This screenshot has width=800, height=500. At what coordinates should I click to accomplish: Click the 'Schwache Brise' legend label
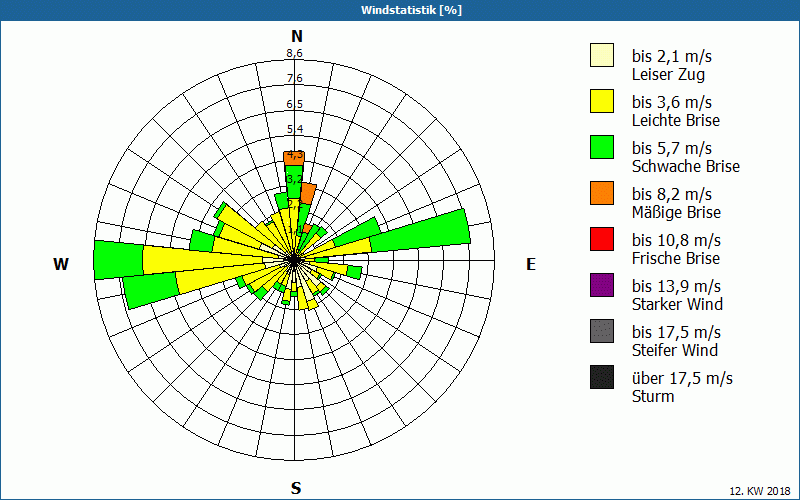click(x=686, y=166)
